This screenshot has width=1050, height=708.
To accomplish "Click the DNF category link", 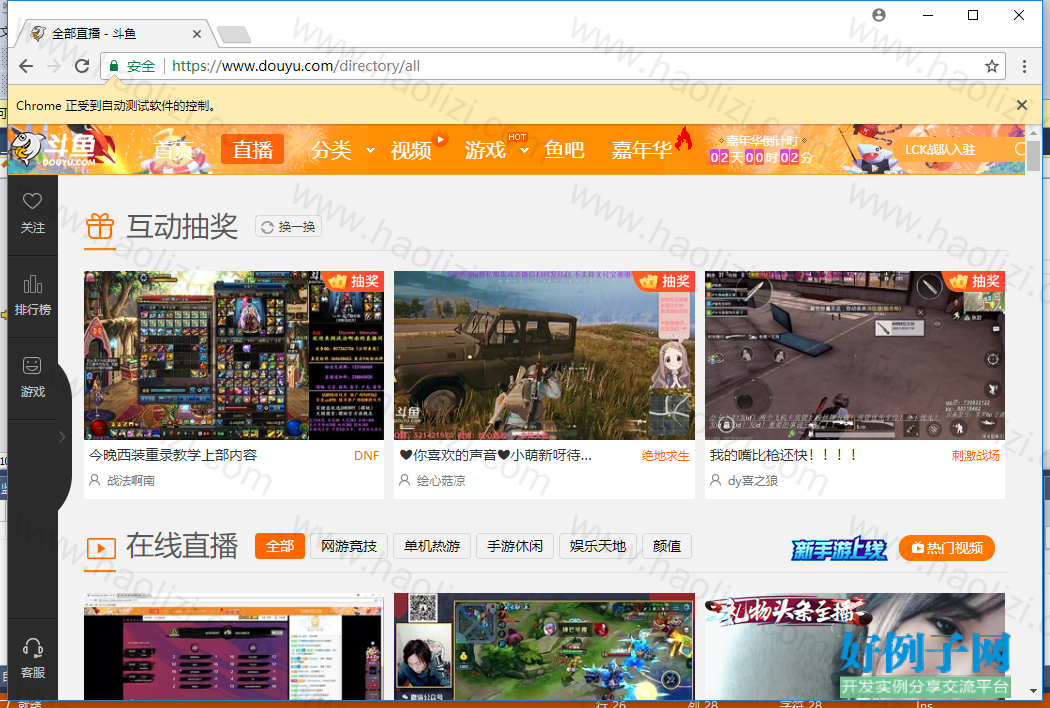I will tap(366, 455).
